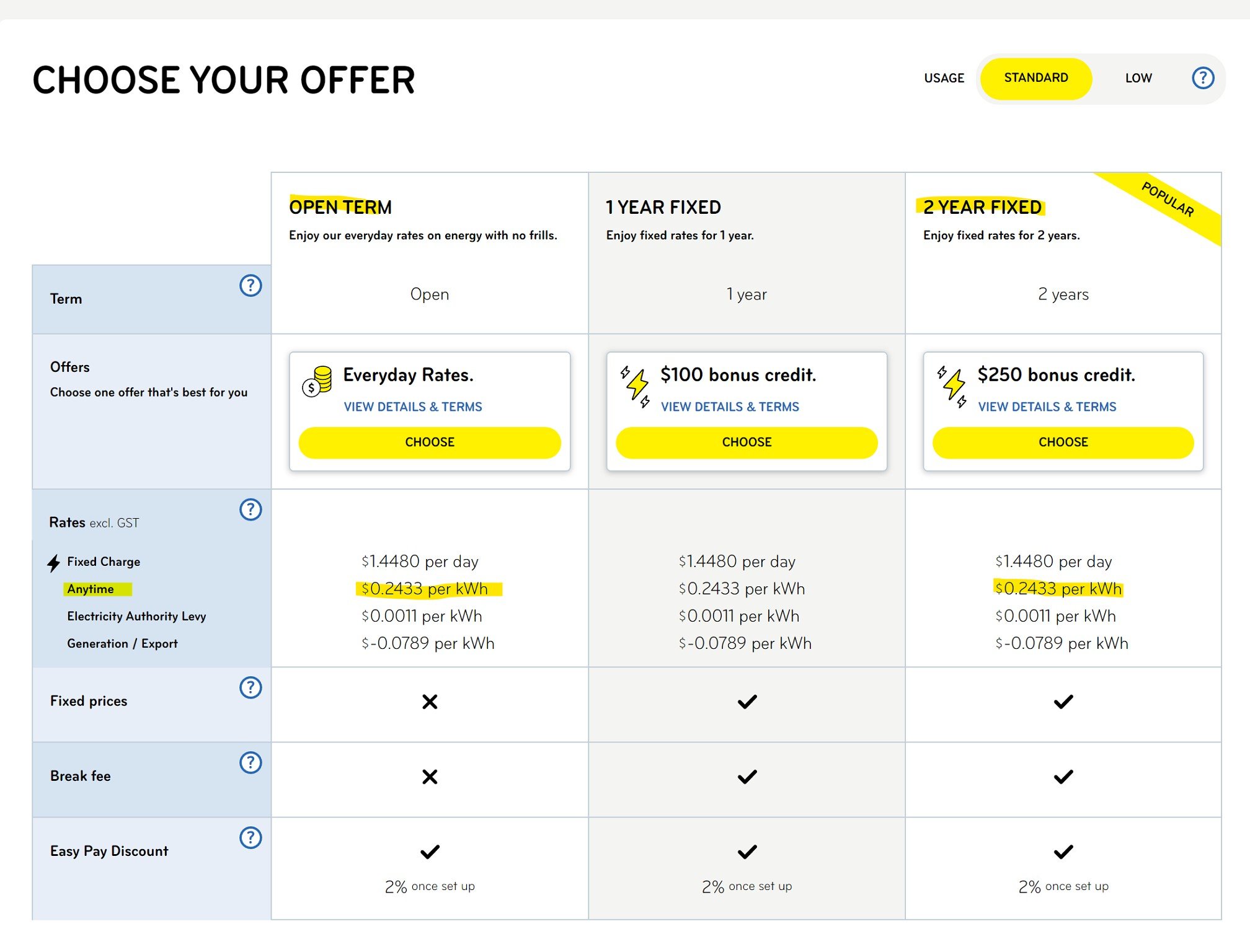Choose the Everyday Rates open term offer

[430, 443]
